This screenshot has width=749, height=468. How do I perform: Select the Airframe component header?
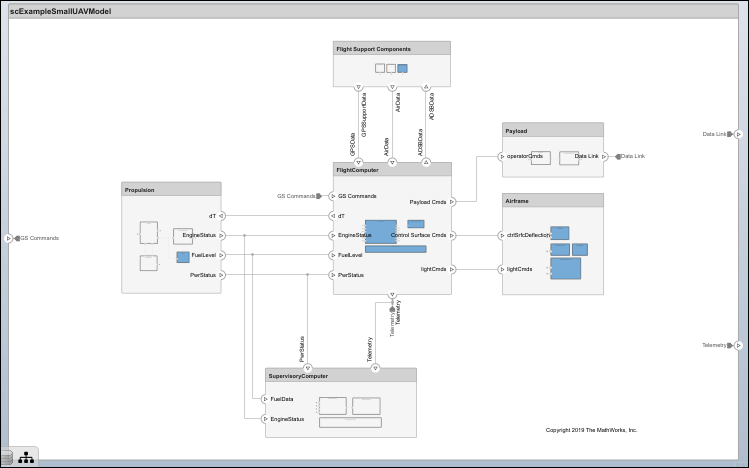pos(553,201)
